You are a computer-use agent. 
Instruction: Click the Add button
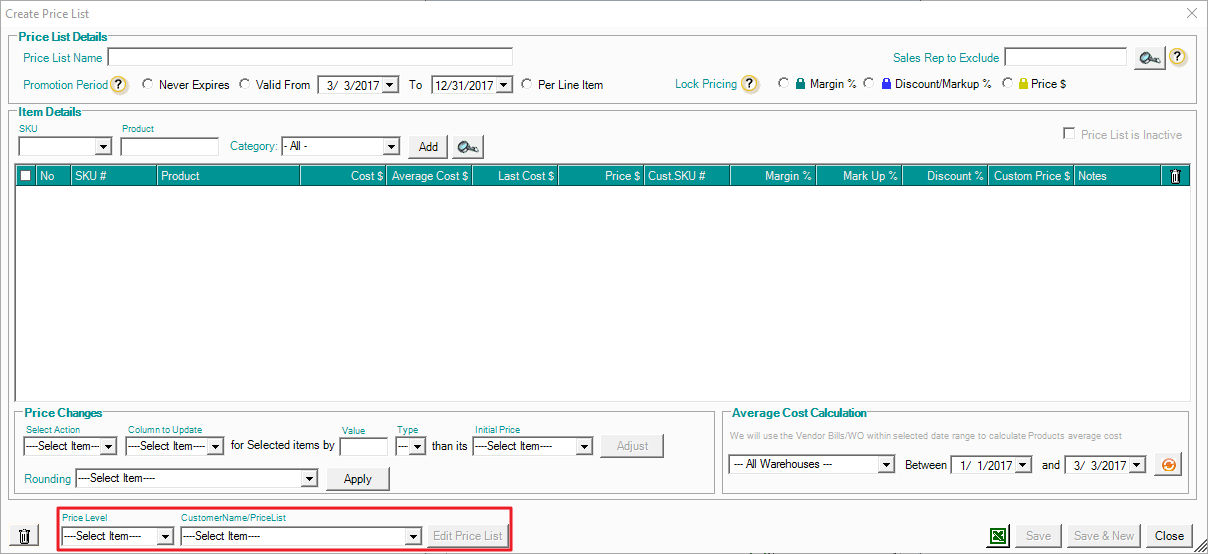tap(428, 147)
